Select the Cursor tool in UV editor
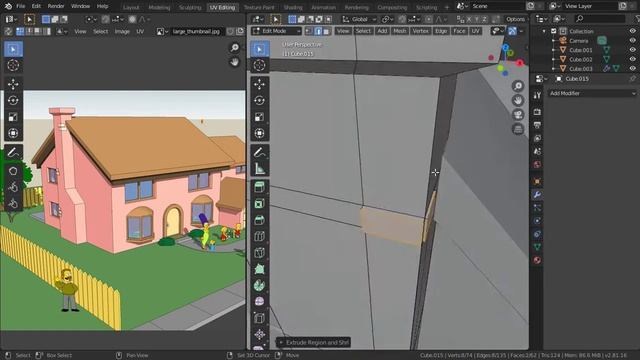640x360 pixels. point(13,65)
